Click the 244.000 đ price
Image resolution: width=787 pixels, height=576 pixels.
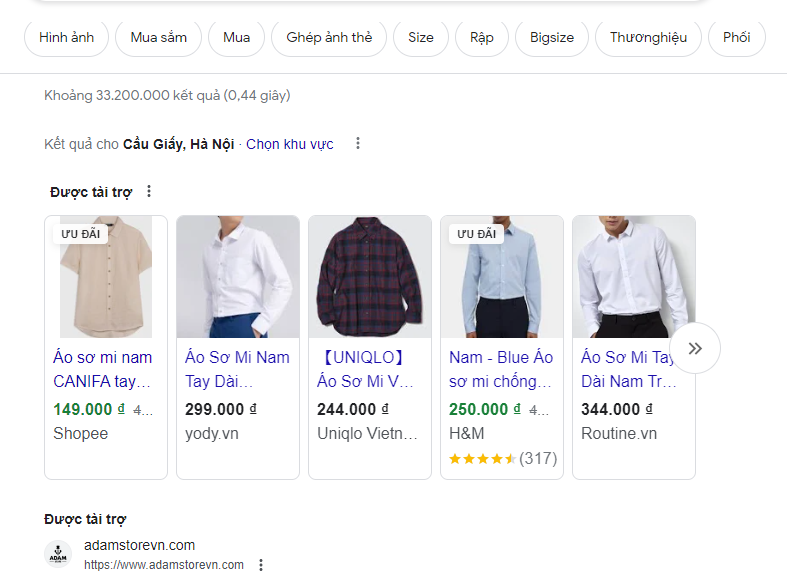click(353, 409)
